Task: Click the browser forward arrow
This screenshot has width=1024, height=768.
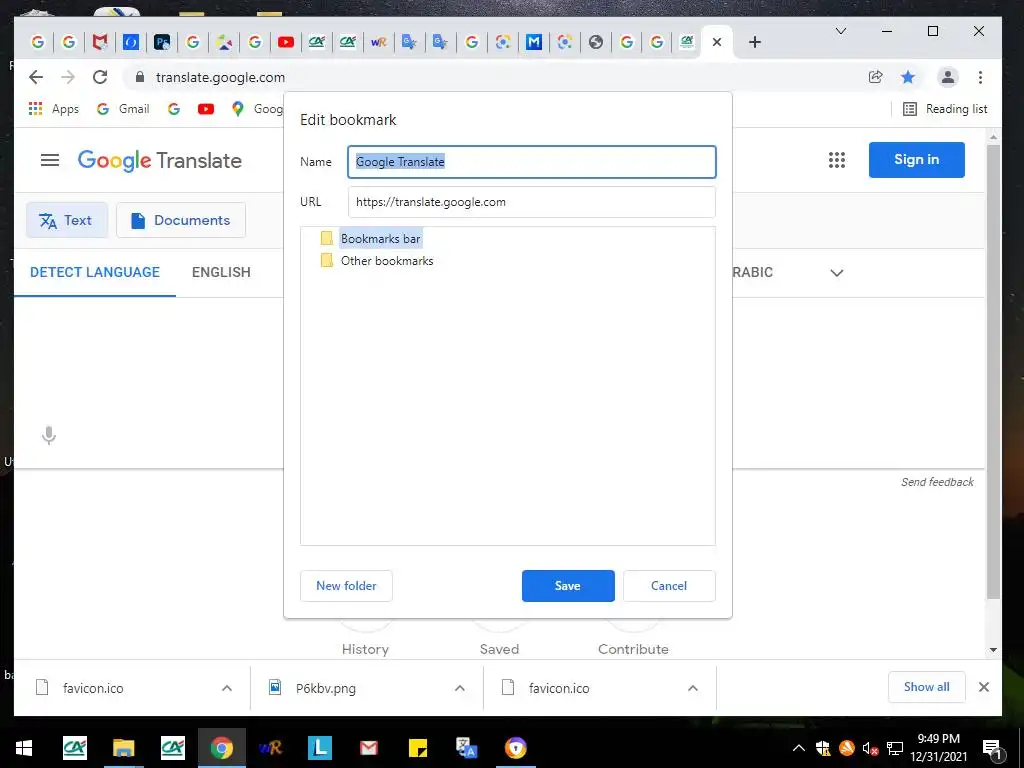Action: [68, 77]
